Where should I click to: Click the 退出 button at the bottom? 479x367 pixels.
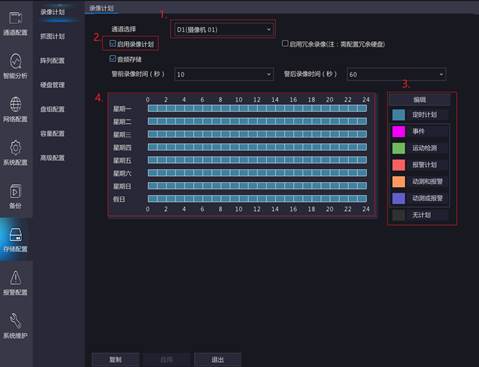218,359
